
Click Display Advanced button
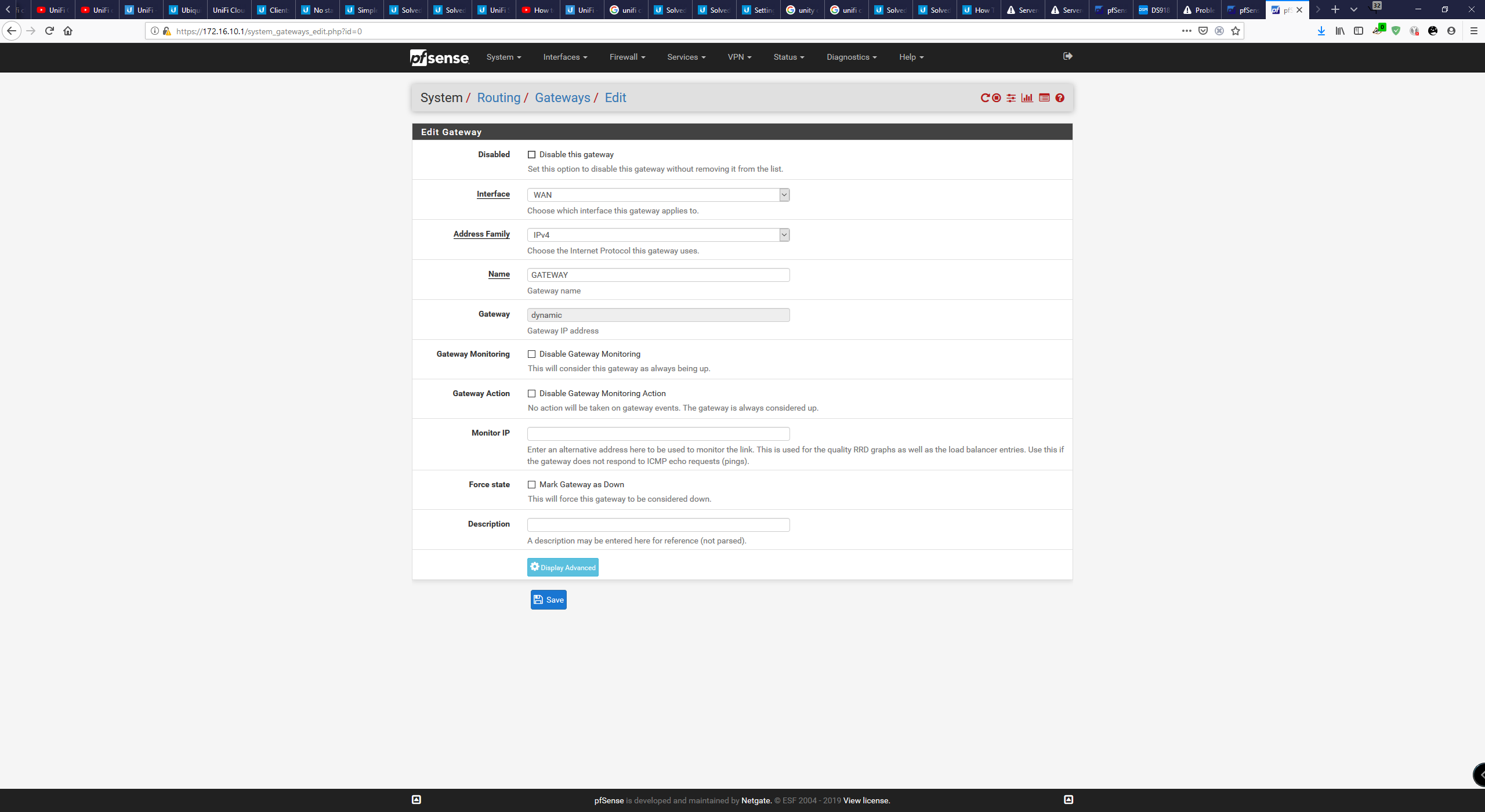pos(562,568)
